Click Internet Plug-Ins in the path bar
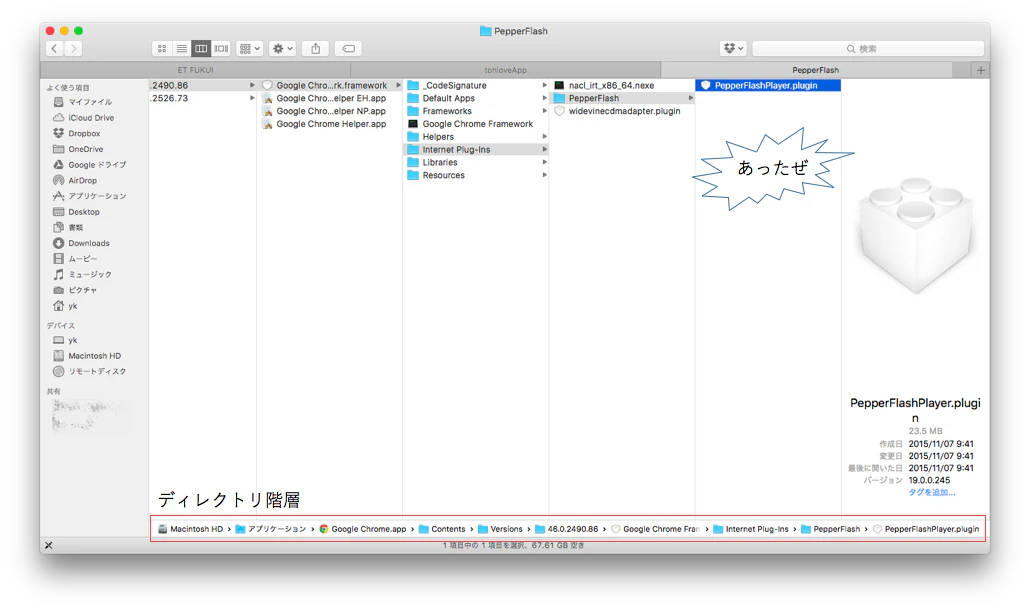This screenshot has width=1030, height=611. [751, 529]
